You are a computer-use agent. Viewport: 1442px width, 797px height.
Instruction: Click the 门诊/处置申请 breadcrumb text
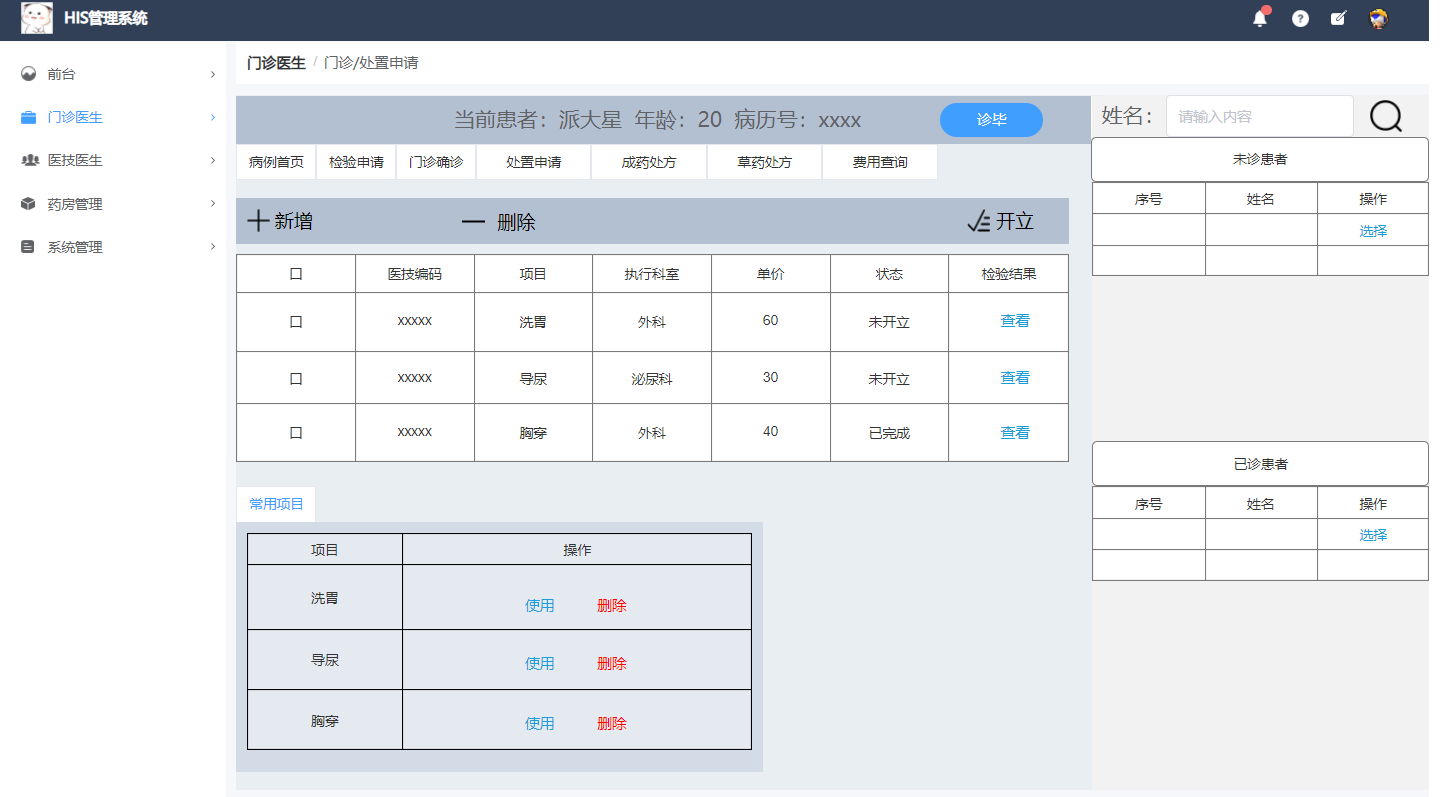(x=371, y=63)
